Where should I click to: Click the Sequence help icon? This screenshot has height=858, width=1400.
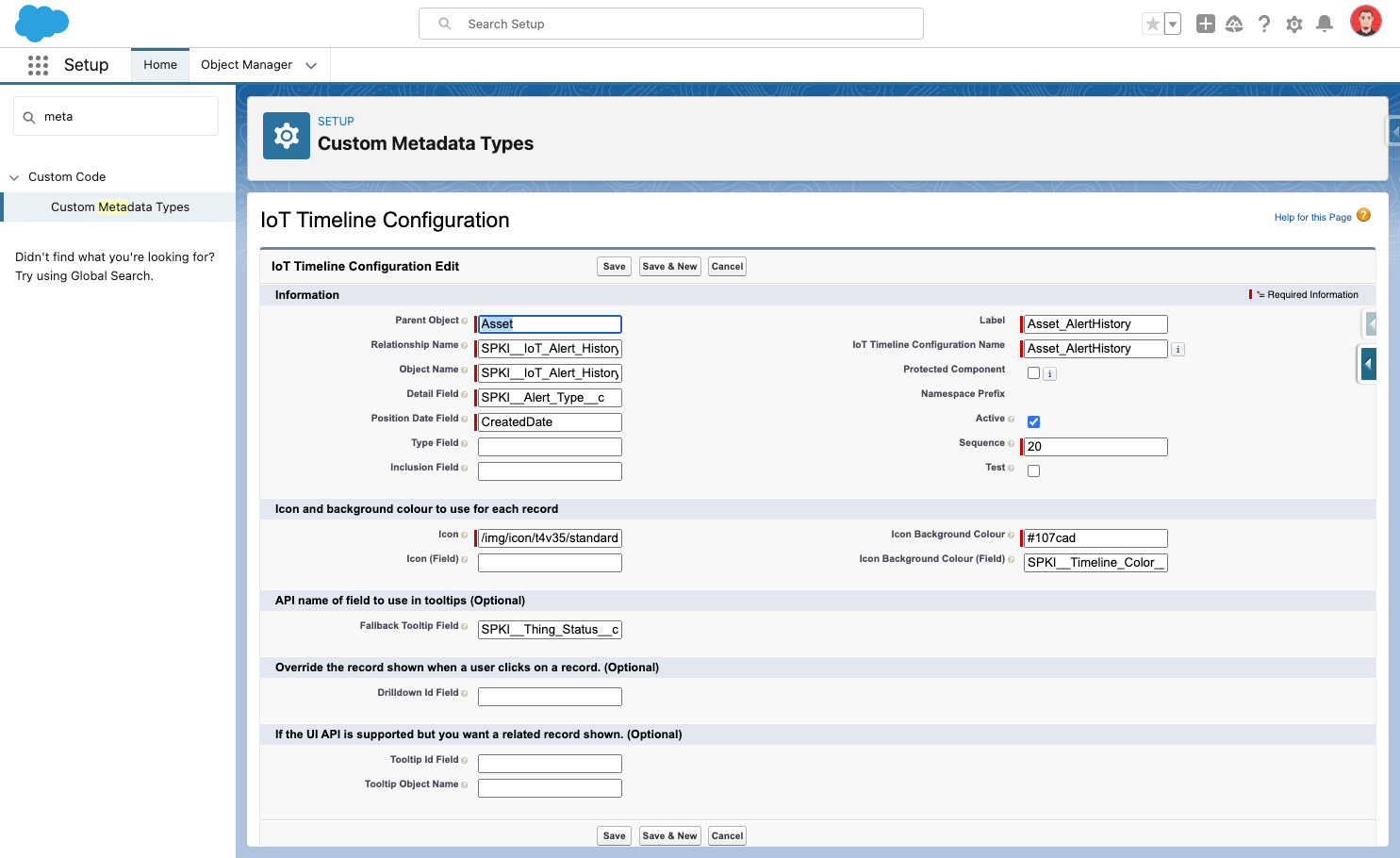[x=1012, y=444]
